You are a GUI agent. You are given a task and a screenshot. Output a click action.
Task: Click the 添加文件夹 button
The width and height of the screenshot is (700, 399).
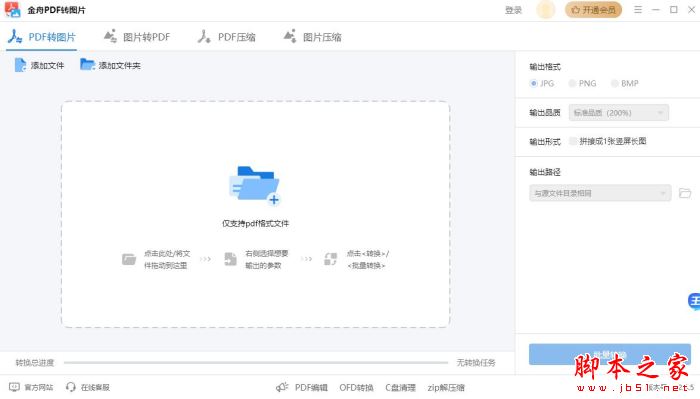click(110, 65)
